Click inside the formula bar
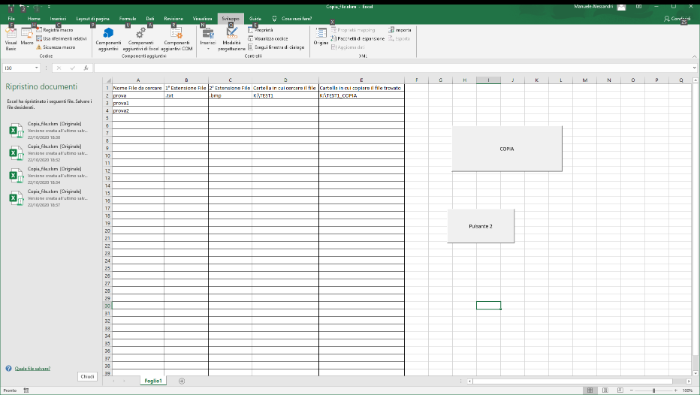 click(393, 68)
